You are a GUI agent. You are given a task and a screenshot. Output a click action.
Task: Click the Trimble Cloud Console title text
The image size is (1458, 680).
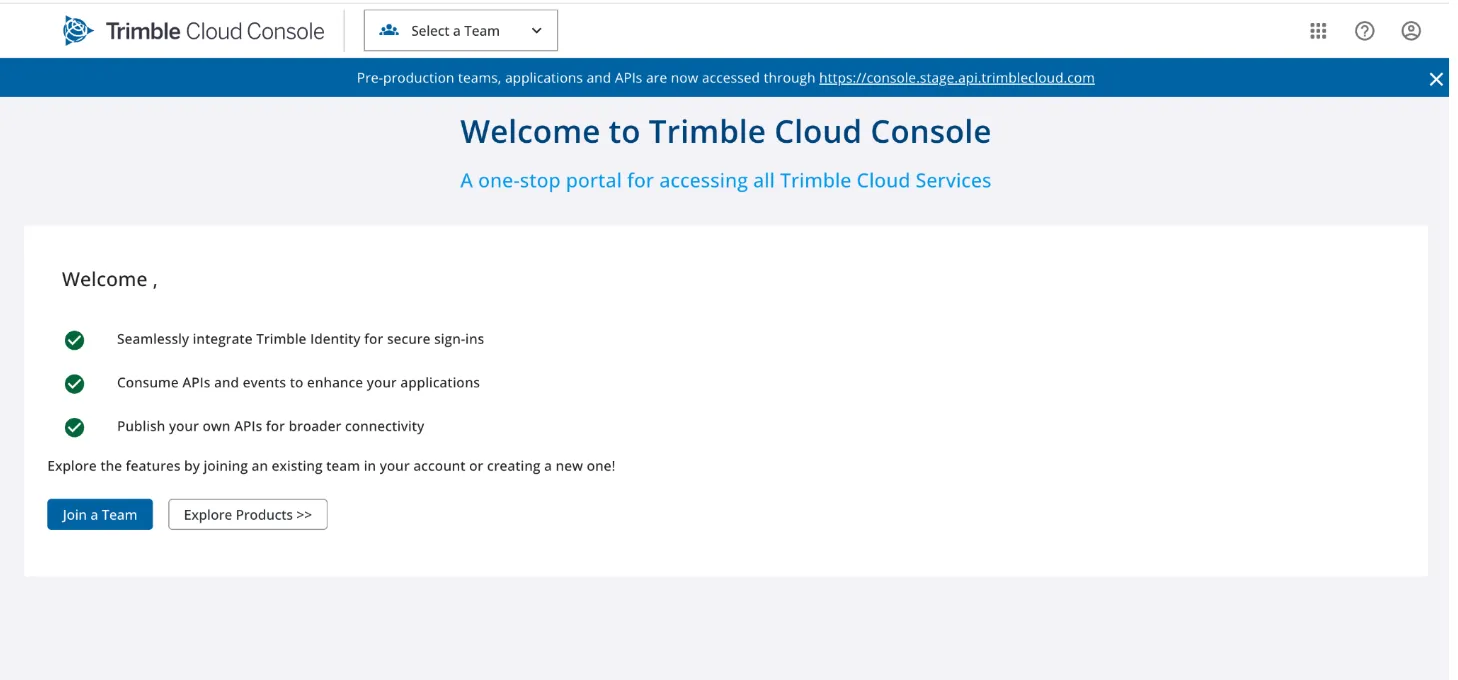(x=215, y=31)
